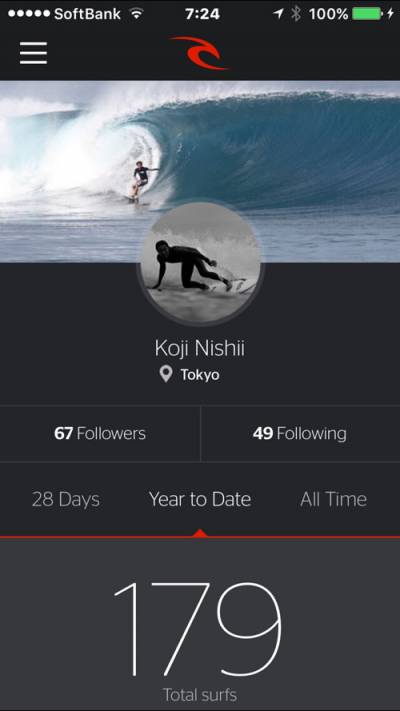Viewport: 400px width, 711px height.
Task: Tap the surfing wave cover photo
Action: coord(200,171)
